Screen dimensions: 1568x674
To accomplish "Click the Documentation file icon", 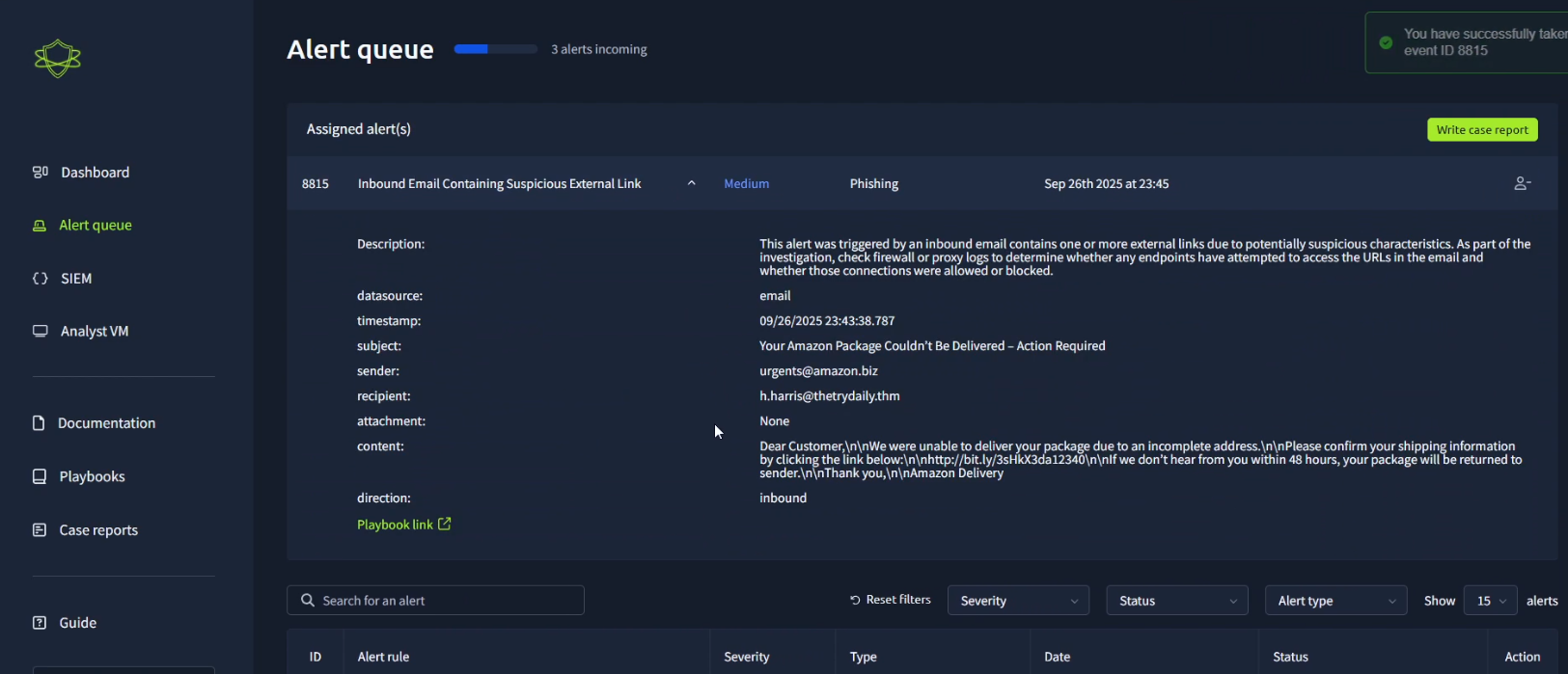I will pos(39,423).
